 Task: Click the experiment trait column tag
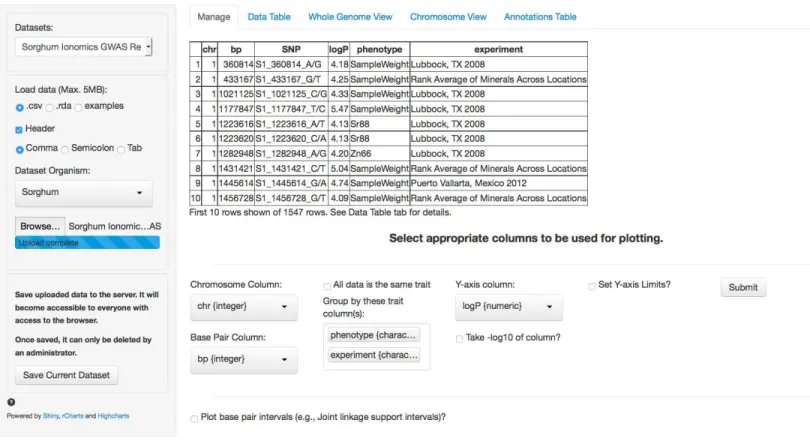coord(373,355)
